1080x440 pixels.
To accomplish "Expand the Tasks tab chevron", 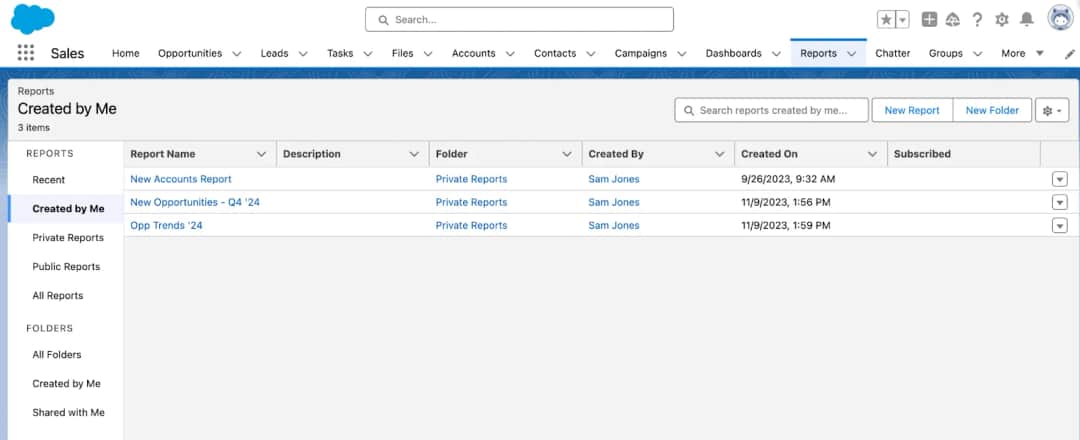I will (x=368, y=54).
